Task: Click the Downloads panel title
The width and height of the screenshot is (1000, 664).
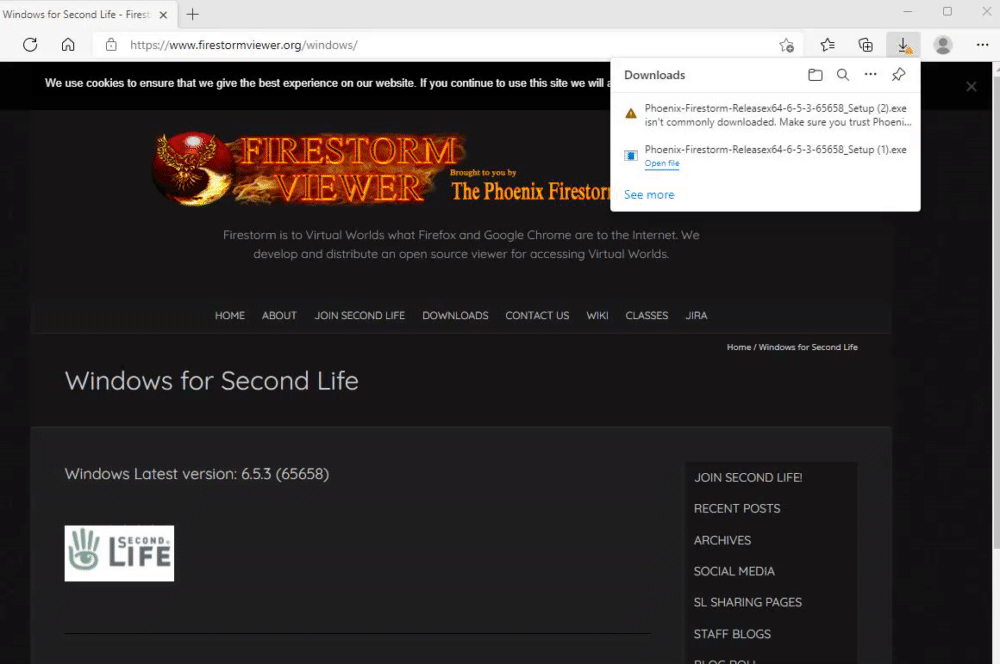Action: (x=654, y=75)
